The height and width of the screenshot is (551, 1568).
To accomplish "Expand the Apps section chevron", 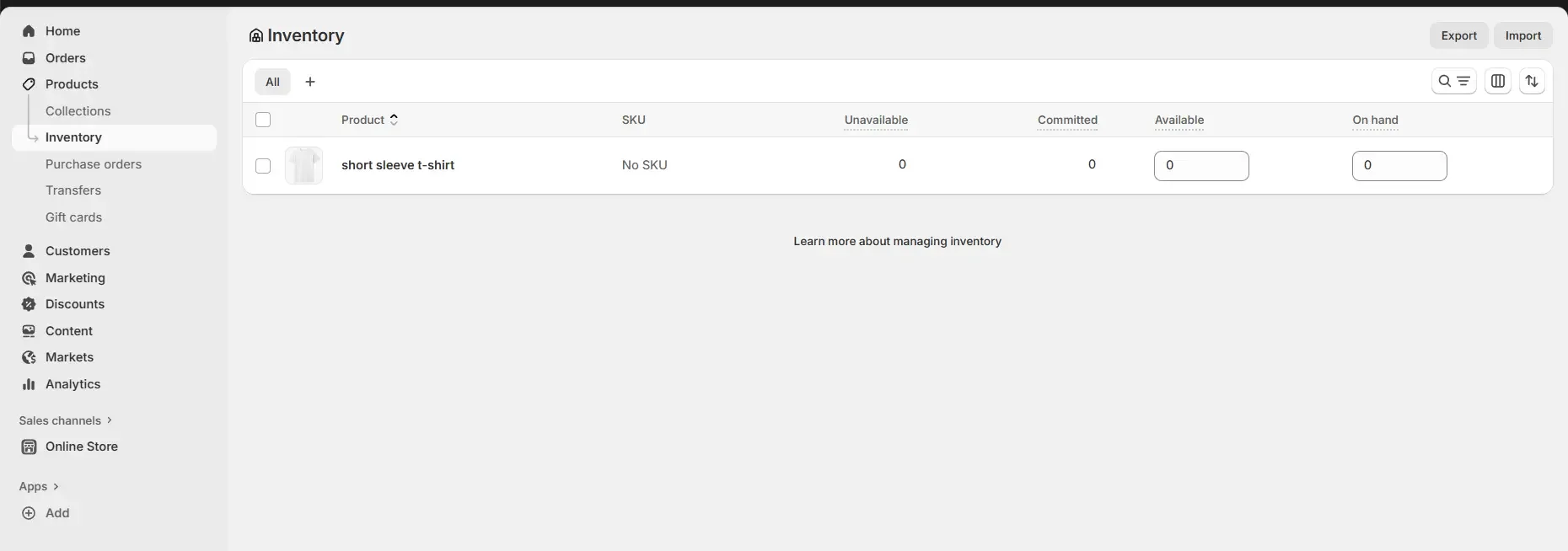I will (56, 486).
